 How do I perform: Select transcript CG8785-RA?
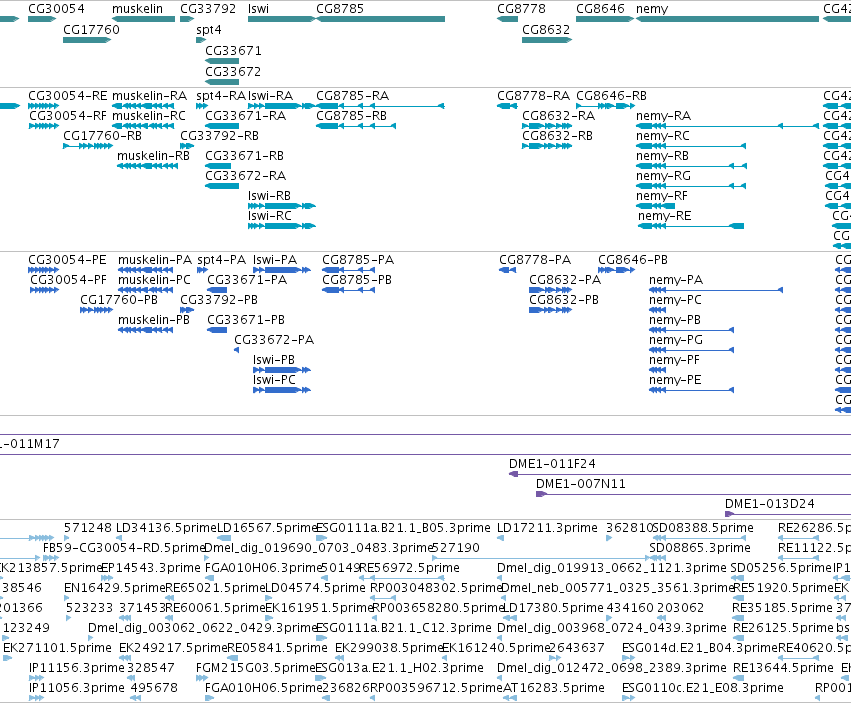(x=380, y=106)
